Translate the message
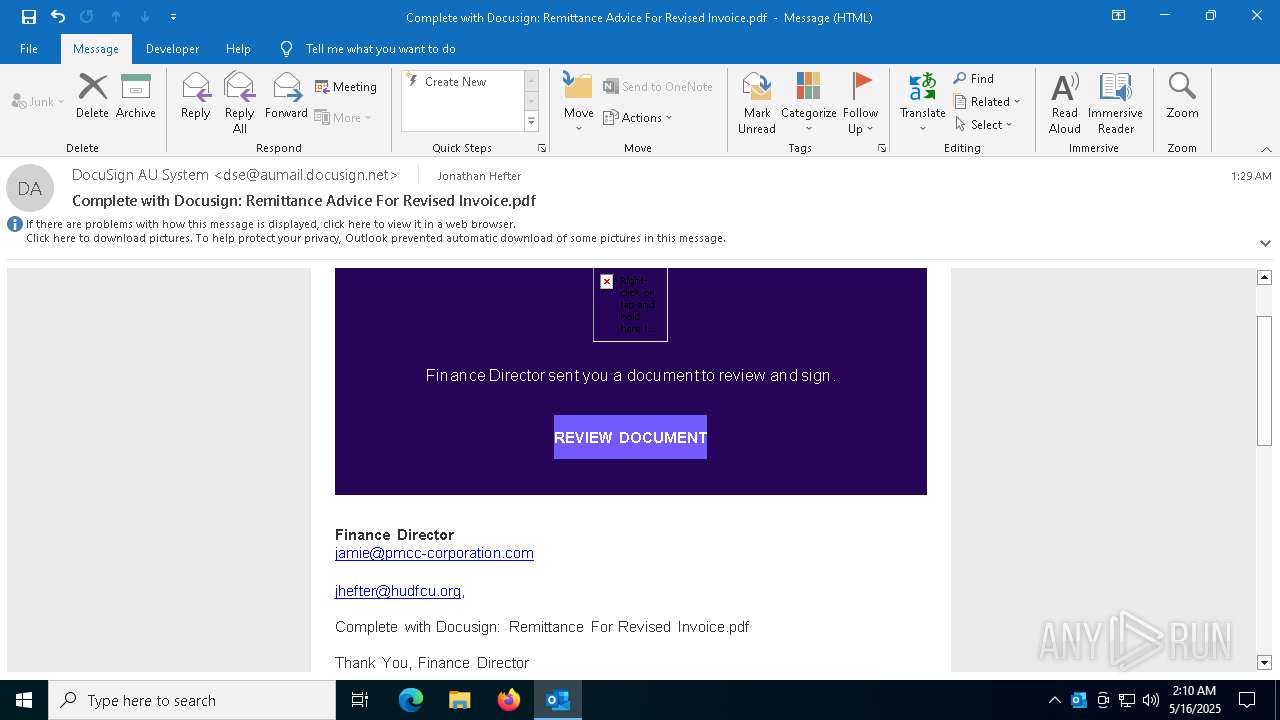1280x720 pixels. (922, 102)
